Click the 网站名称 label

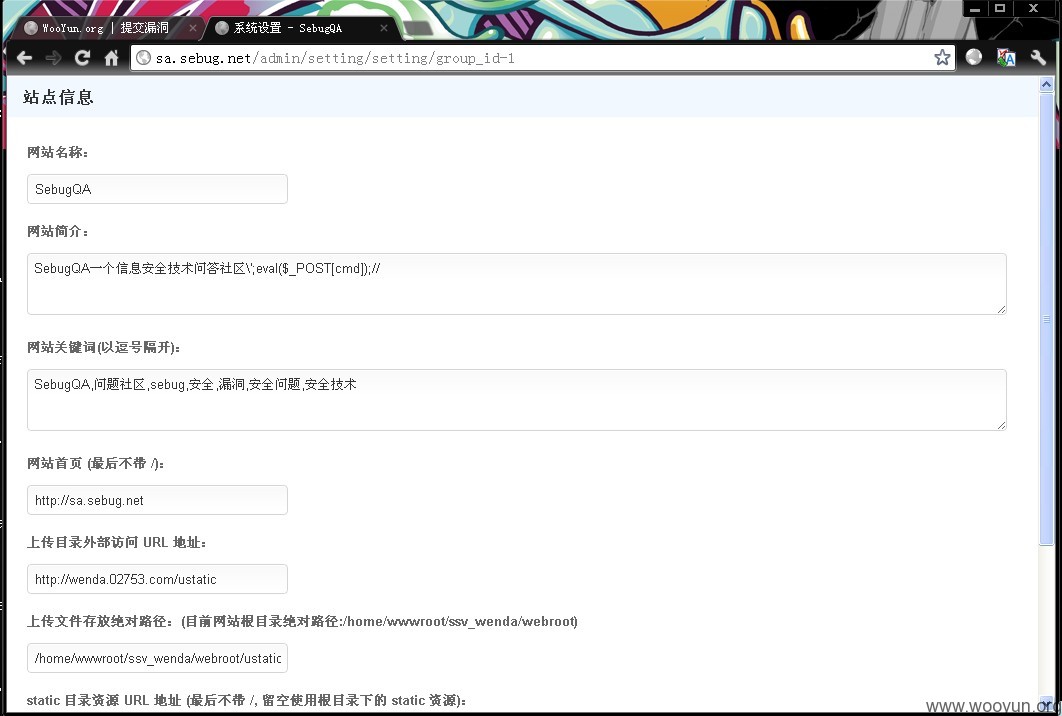pos(58,152)
